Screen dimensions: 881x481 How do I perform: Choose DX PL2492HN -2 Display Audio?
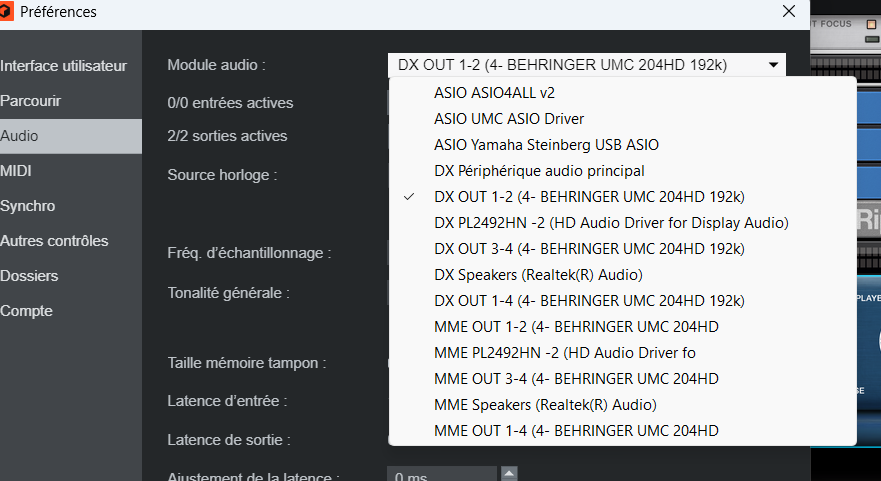click(x=623, y=223)
